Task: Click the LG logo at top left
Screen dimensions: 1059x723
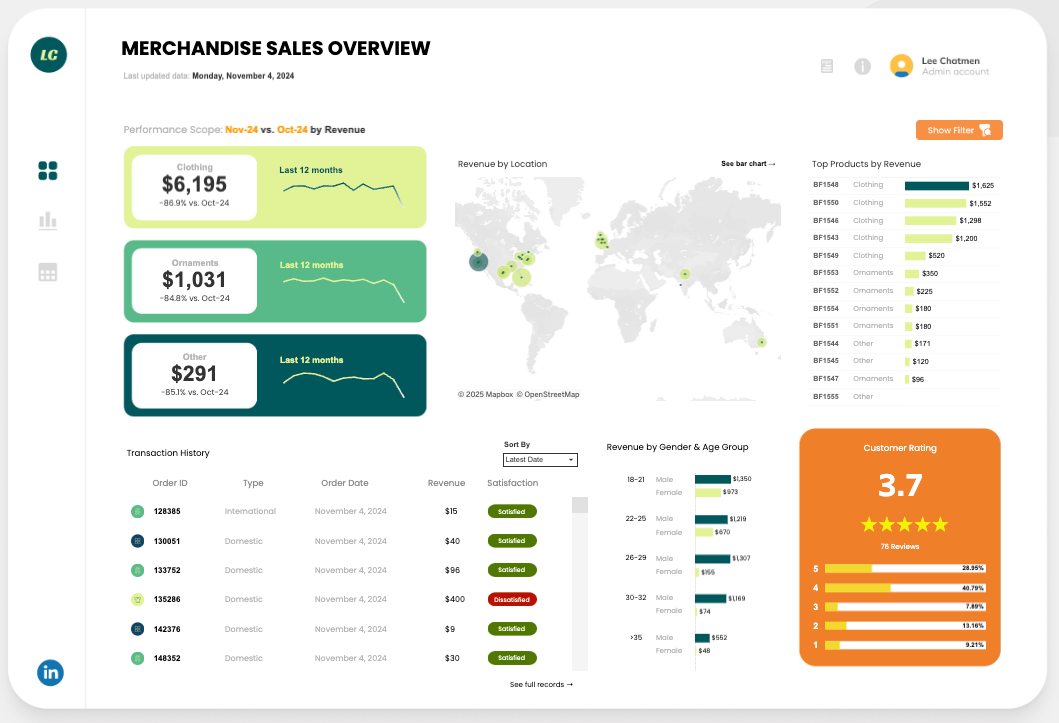Action: pos(48,56)
